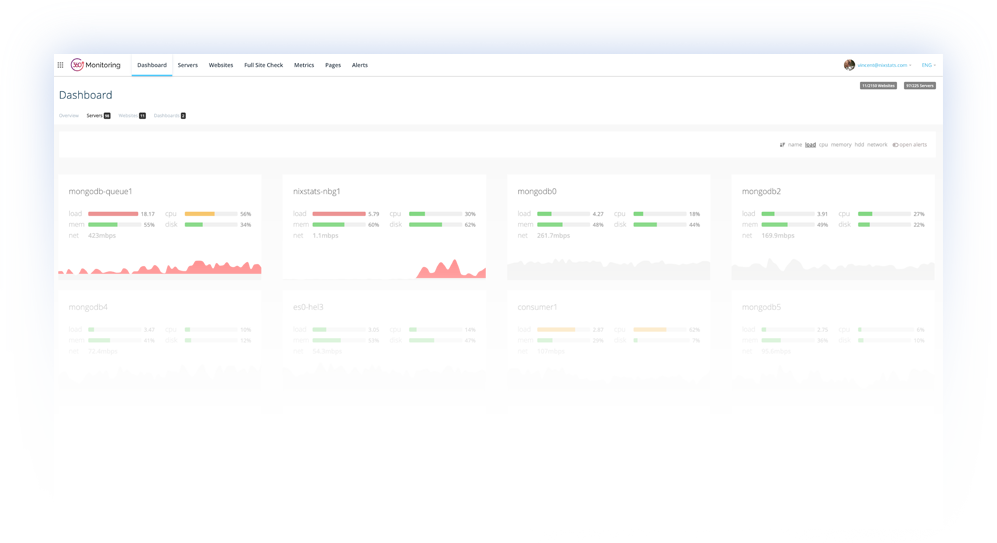Click the sort order icon before name

coord(782,145)
